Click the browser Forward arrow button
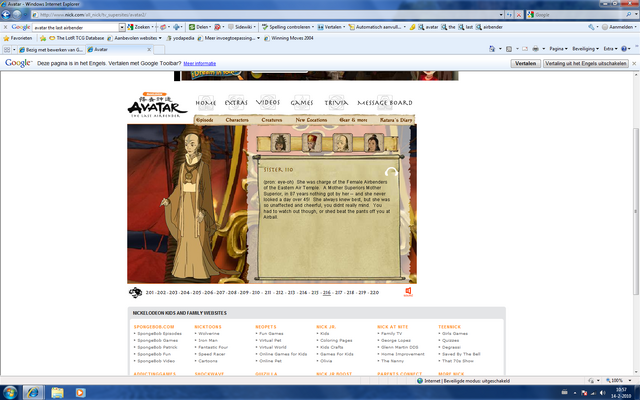This screenshot has width=640, height=400. click(16, 15)
